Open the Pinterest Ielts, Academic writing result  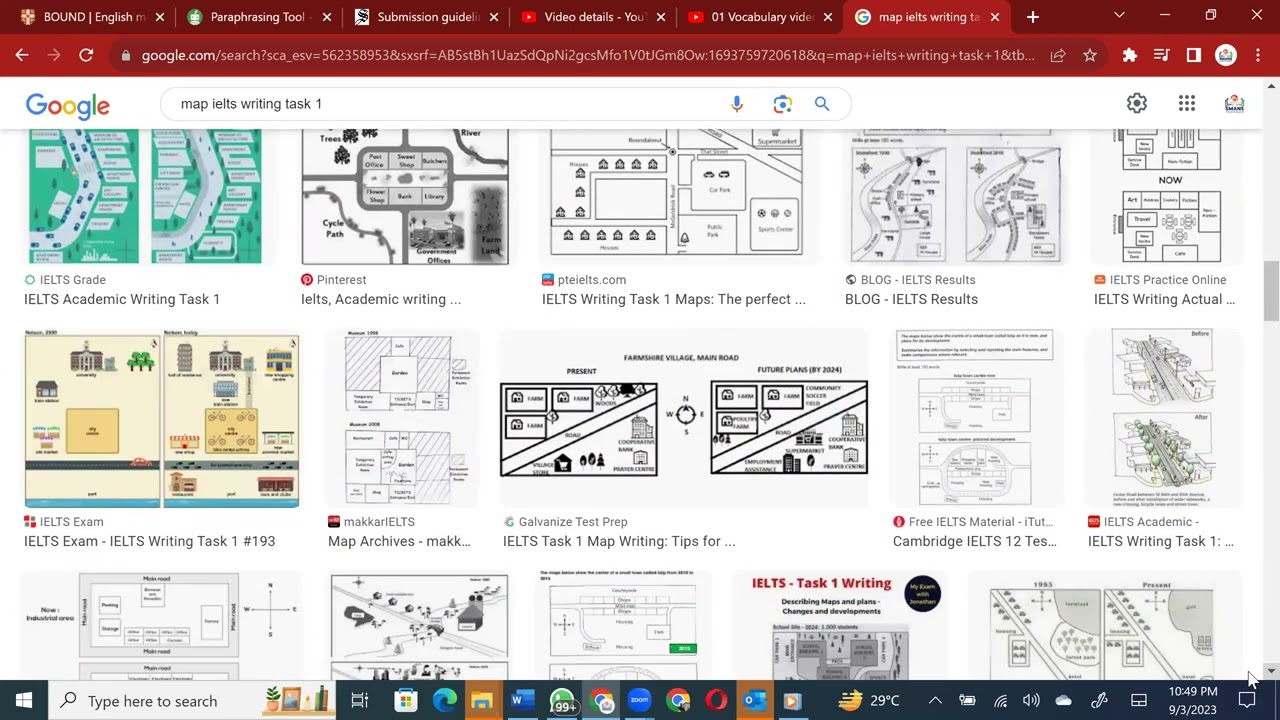tap(381, 299)
